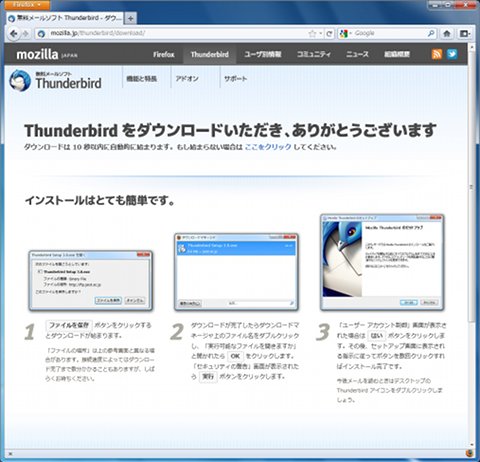480x462 pixels.
Task: Select Firefox in the navigation bar
Action: click(164, 54)
